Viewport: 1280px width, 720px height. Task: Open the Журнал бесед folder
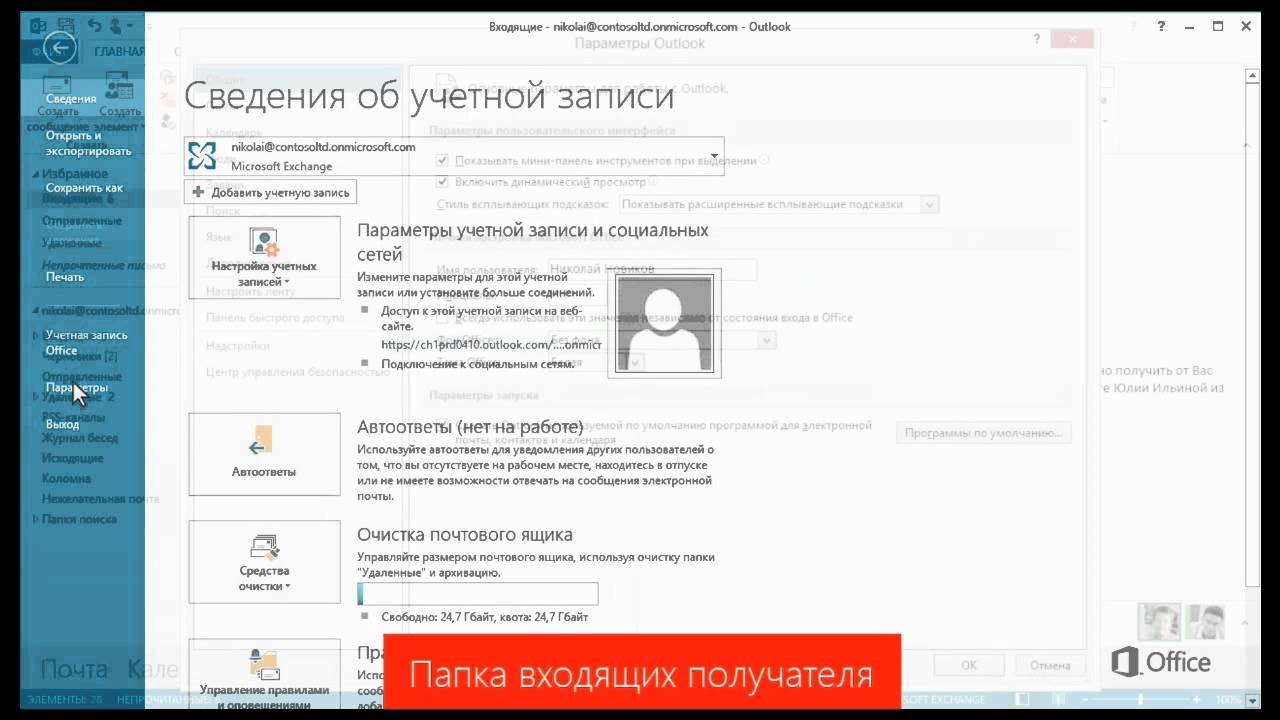(79, 438)
